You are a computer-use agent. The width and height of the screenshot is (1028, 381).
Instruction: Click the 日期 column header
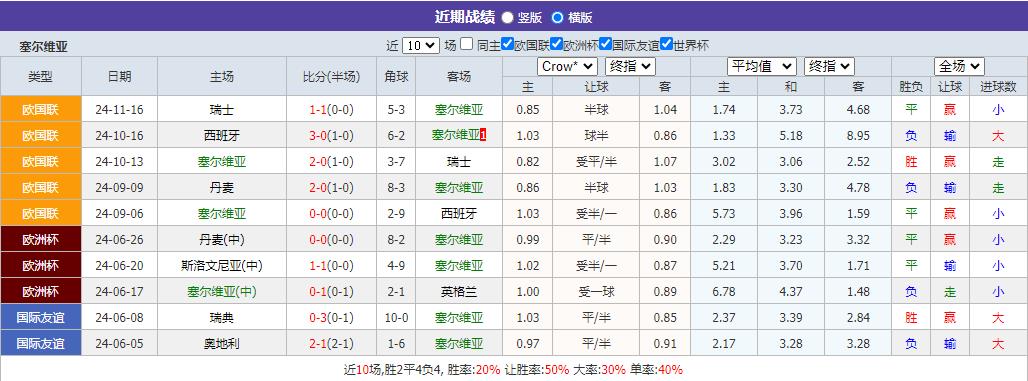[119, 76]
